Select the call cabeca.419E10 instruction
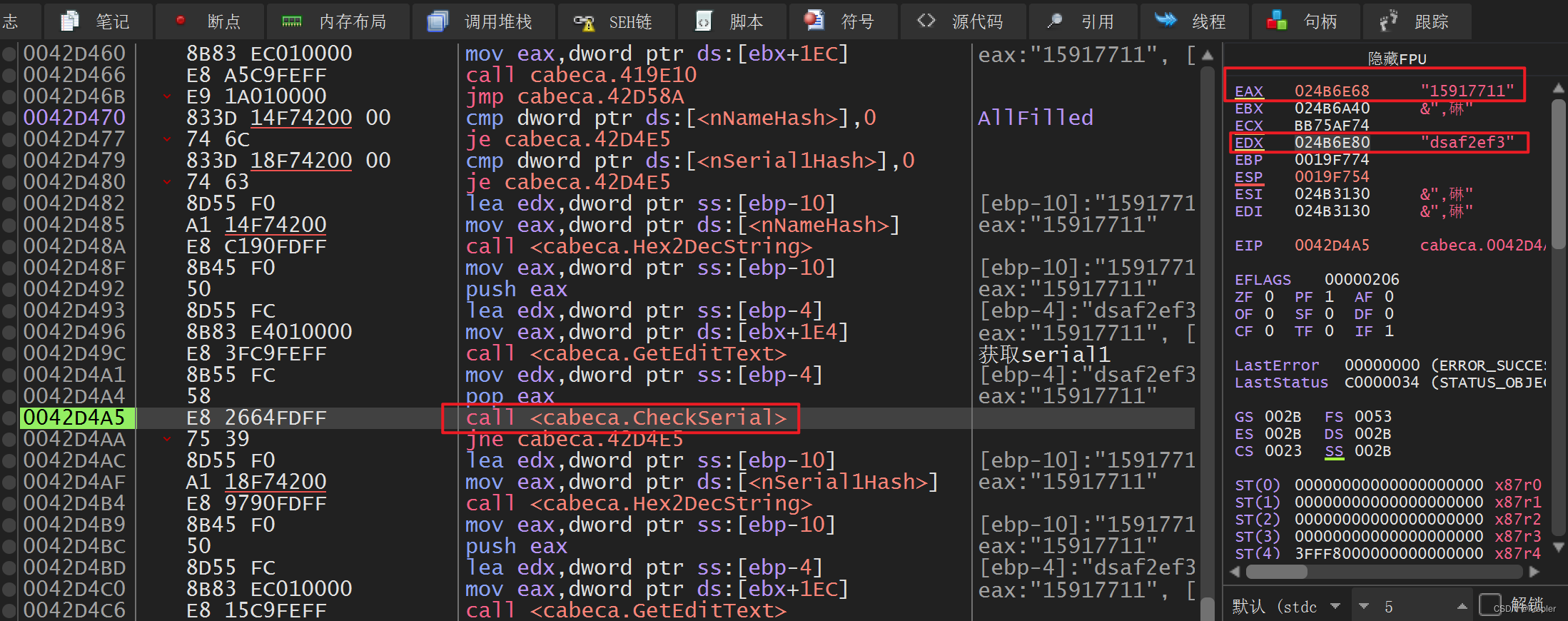The height and width of the screenshot is (621, 1568). [x=581, y=75]
